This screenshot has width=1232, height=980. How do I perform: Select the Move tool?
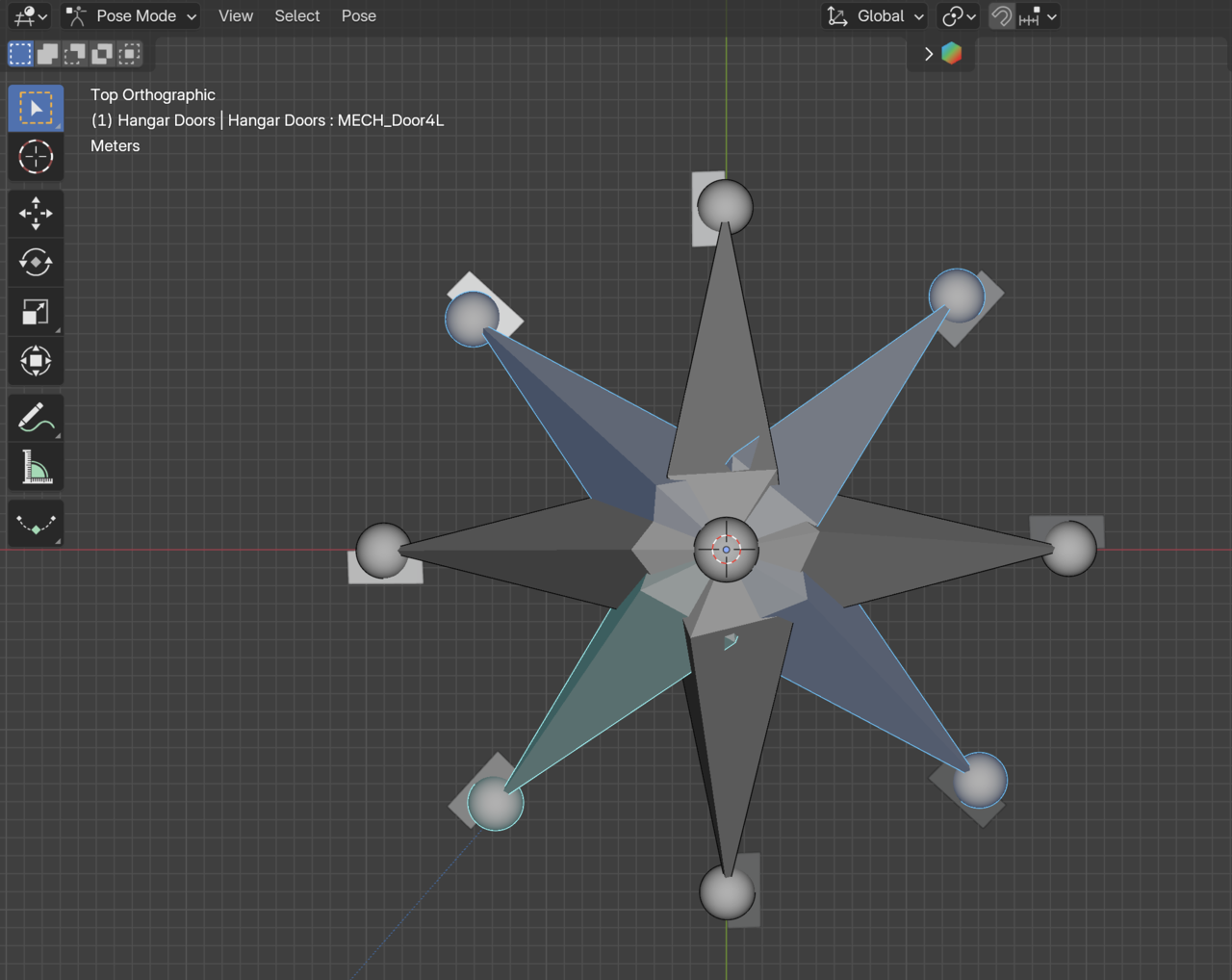(x=36, y=214)
